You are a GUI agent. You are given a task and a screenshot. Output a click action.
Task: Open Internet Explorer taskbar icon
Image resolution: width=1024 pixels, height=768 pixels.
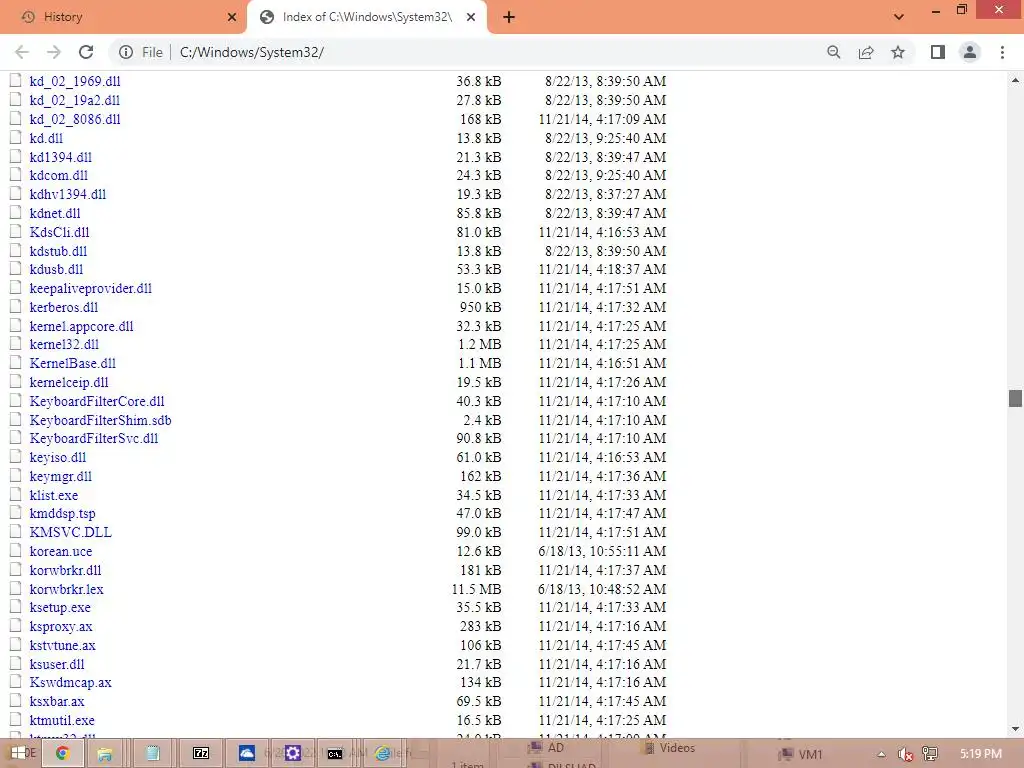[383, 754]
